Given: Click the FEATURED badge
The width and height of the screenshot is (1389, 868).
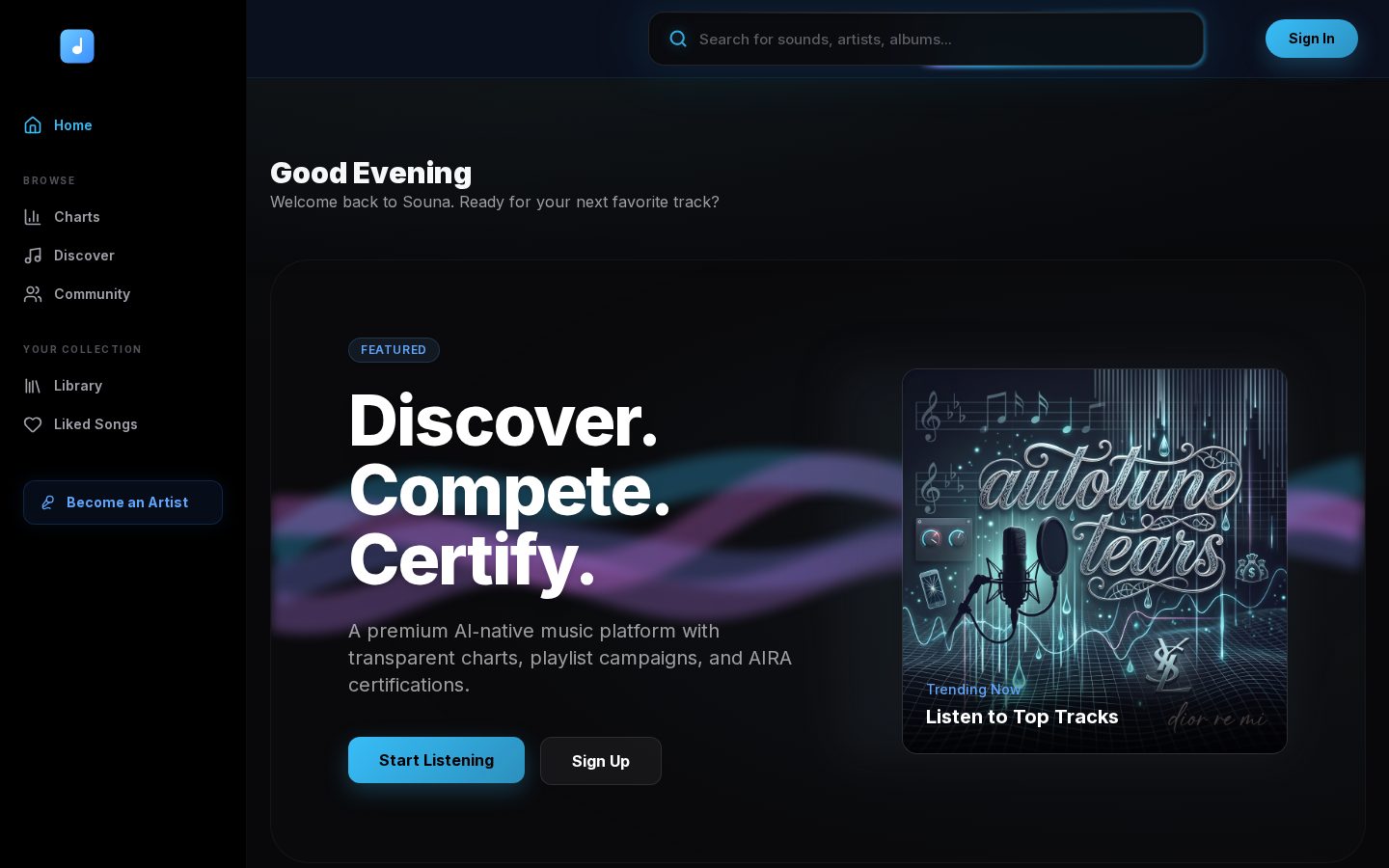Looking at the screenshot, I should click(394, 350).
